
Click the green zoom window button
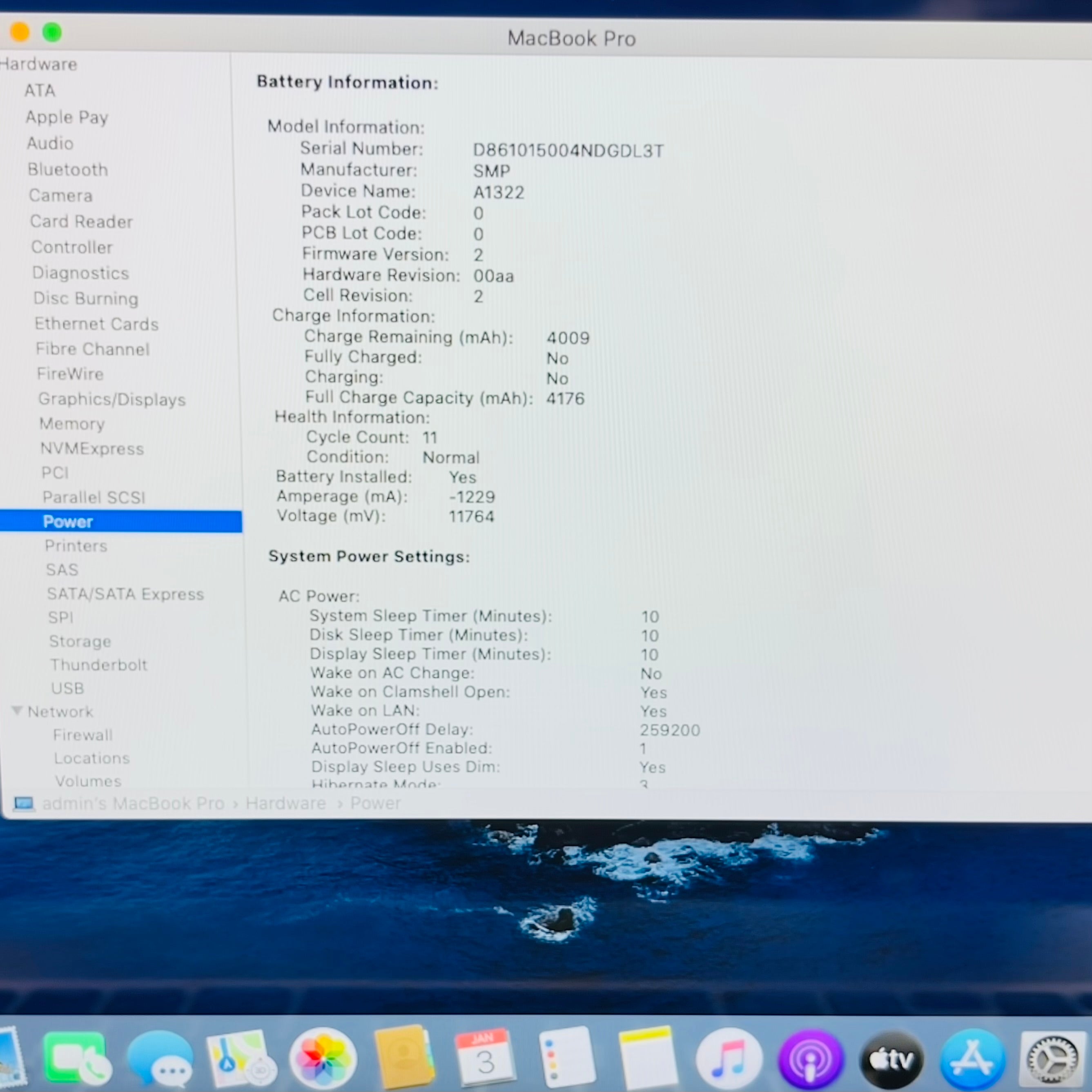click(x=52, y=32)
